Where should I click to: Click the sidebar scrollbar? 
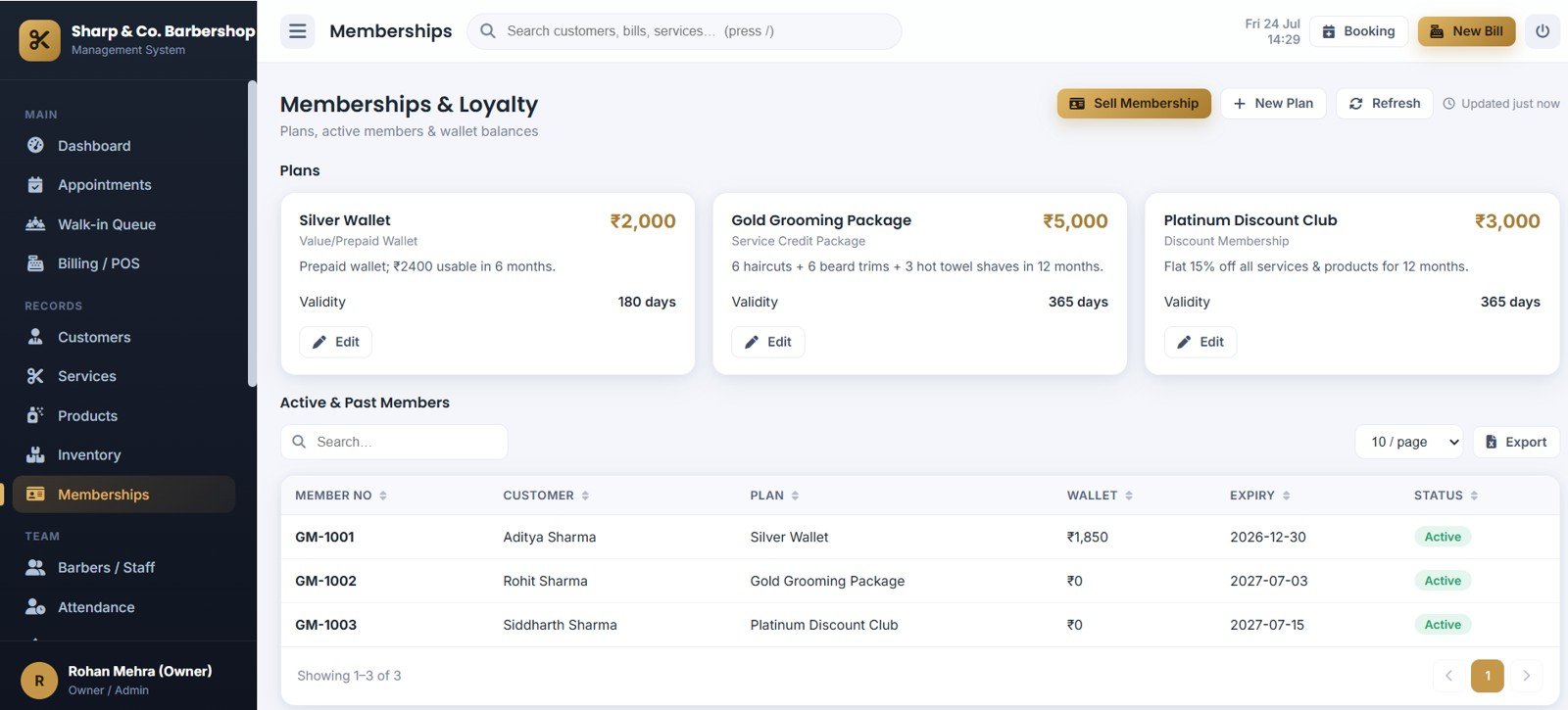(252, 233)
